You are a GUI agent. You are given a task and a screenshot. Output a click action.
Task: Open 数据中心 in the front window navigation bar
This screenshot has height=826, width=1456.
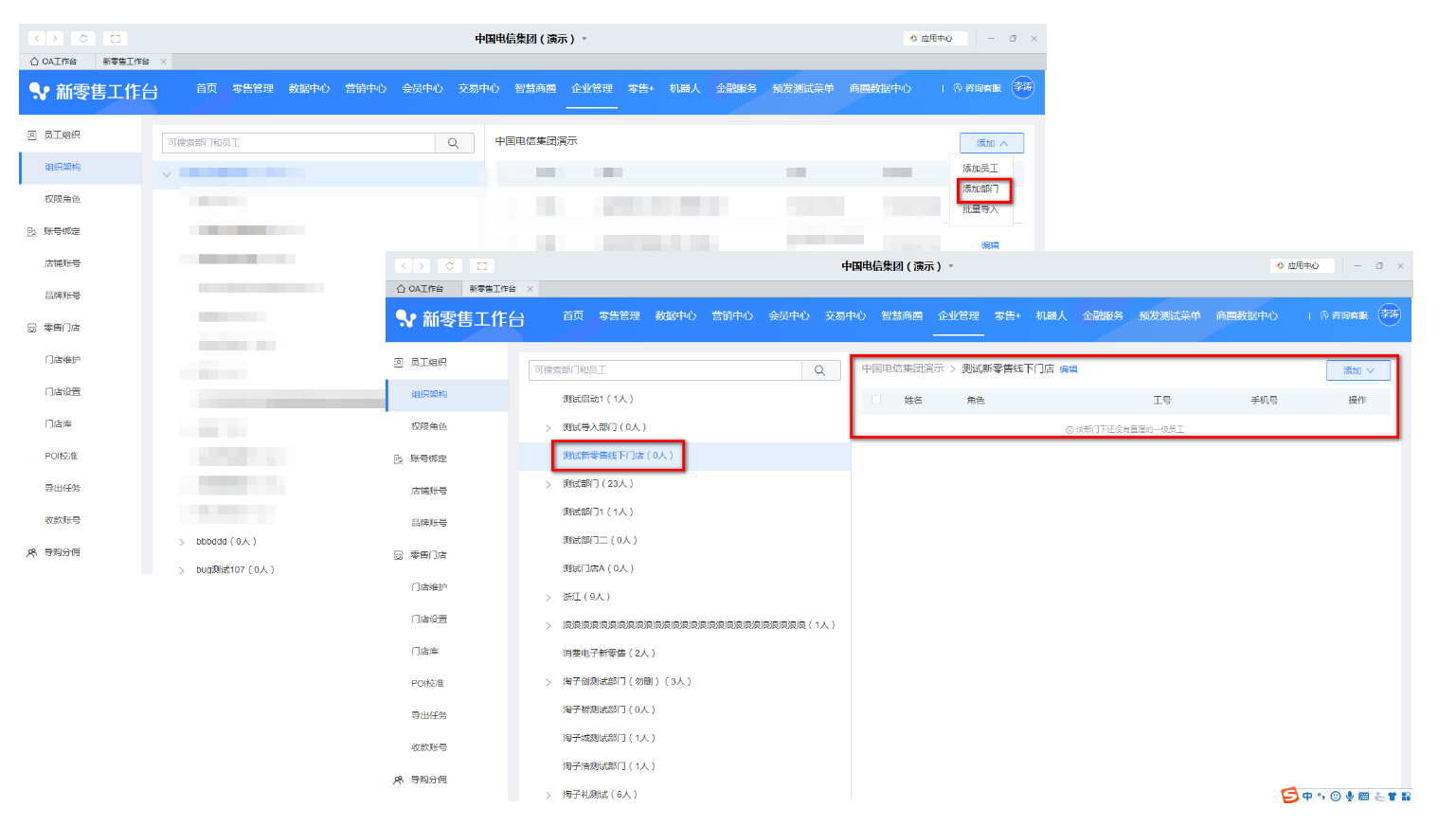pyautogui.click(x=675, y=315)
